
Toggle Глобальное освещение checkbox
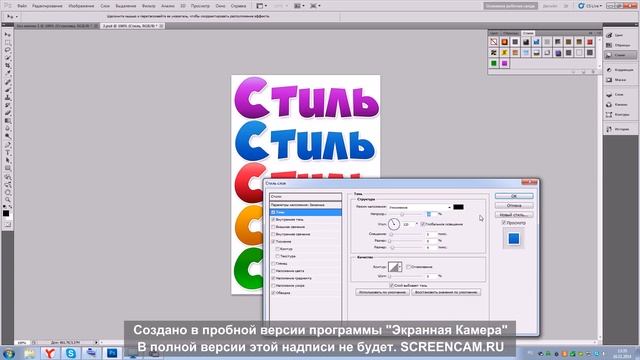click(x=422, y=224)
